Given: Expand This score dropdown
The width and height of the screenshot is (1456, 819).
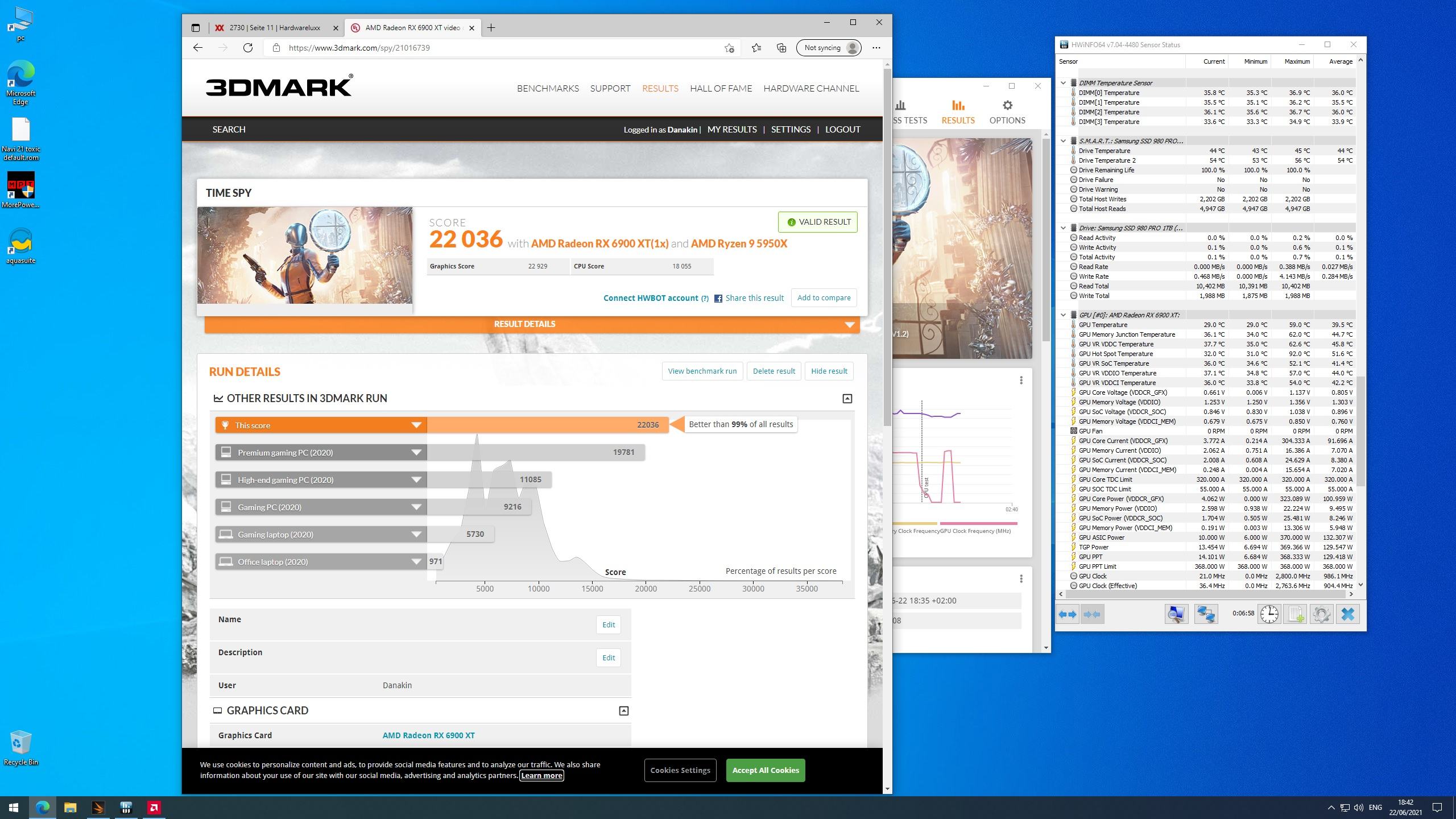Looking at the screenshot, I should 416,425.
